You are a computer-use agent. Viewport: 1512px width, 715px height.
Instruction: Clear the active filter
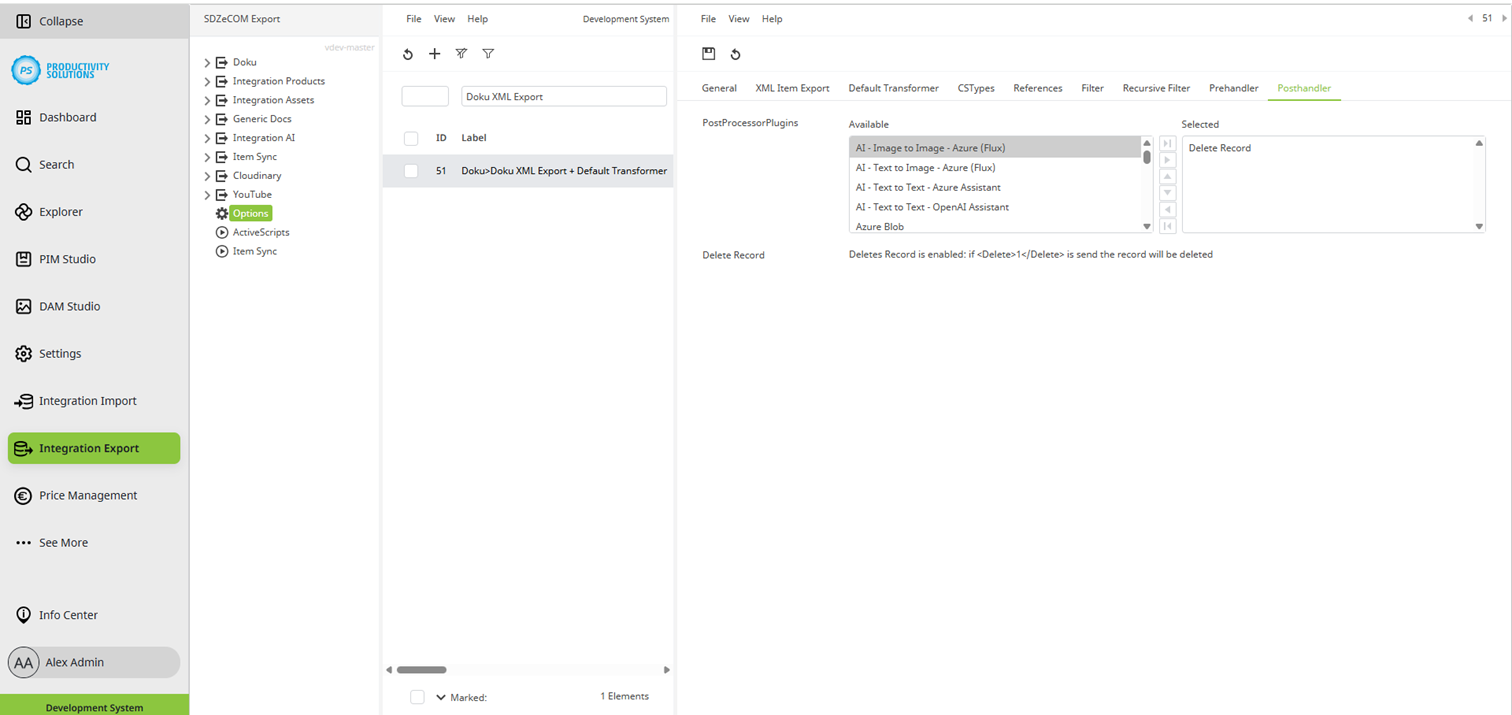point(461,54)
